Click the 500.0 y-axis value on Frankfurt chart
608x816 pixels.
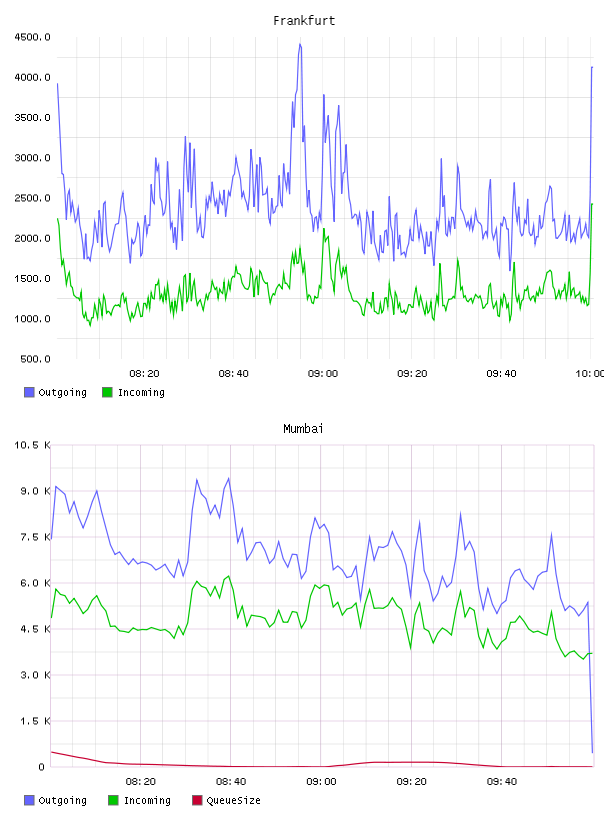[x=35, y=359]
